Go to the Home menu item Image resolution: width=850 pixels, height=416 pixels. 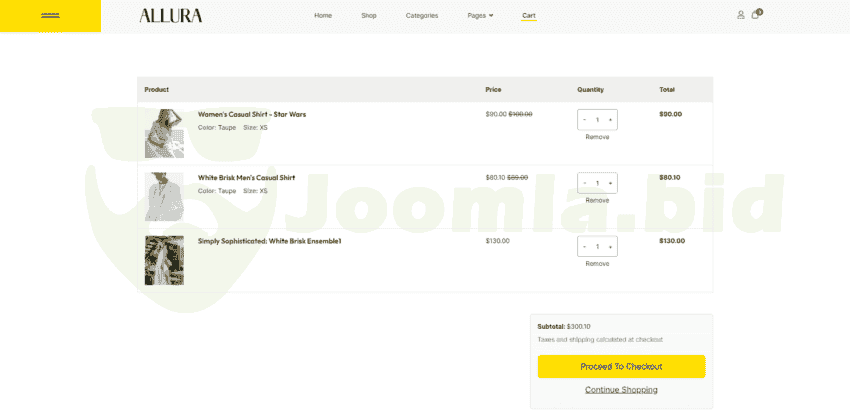click(323, 15)
